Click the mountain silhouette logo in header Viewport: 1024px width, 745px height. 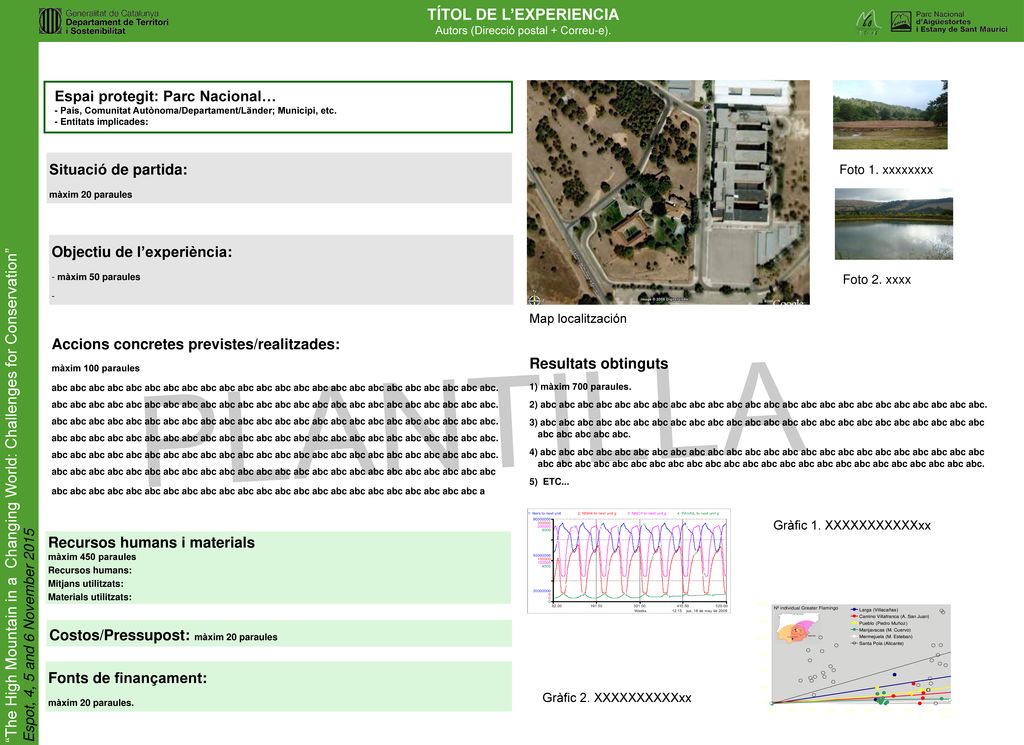coord(867,22)
